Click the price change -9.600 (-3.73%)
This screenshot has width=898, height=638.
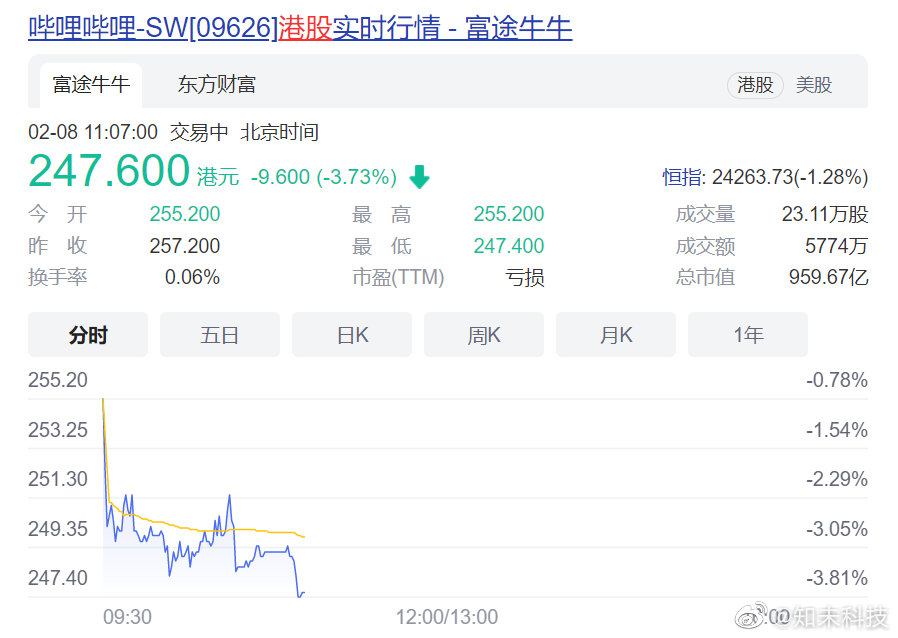click(x=324, y=177)
